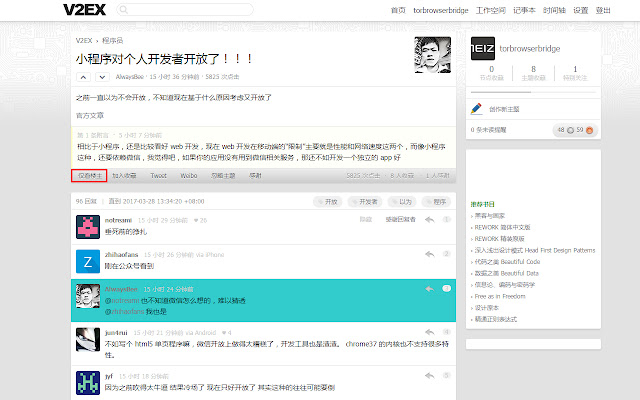Open 主题收藏 count in the sidebar
Viewport: 640px width, 400px height.
point(533,73)
